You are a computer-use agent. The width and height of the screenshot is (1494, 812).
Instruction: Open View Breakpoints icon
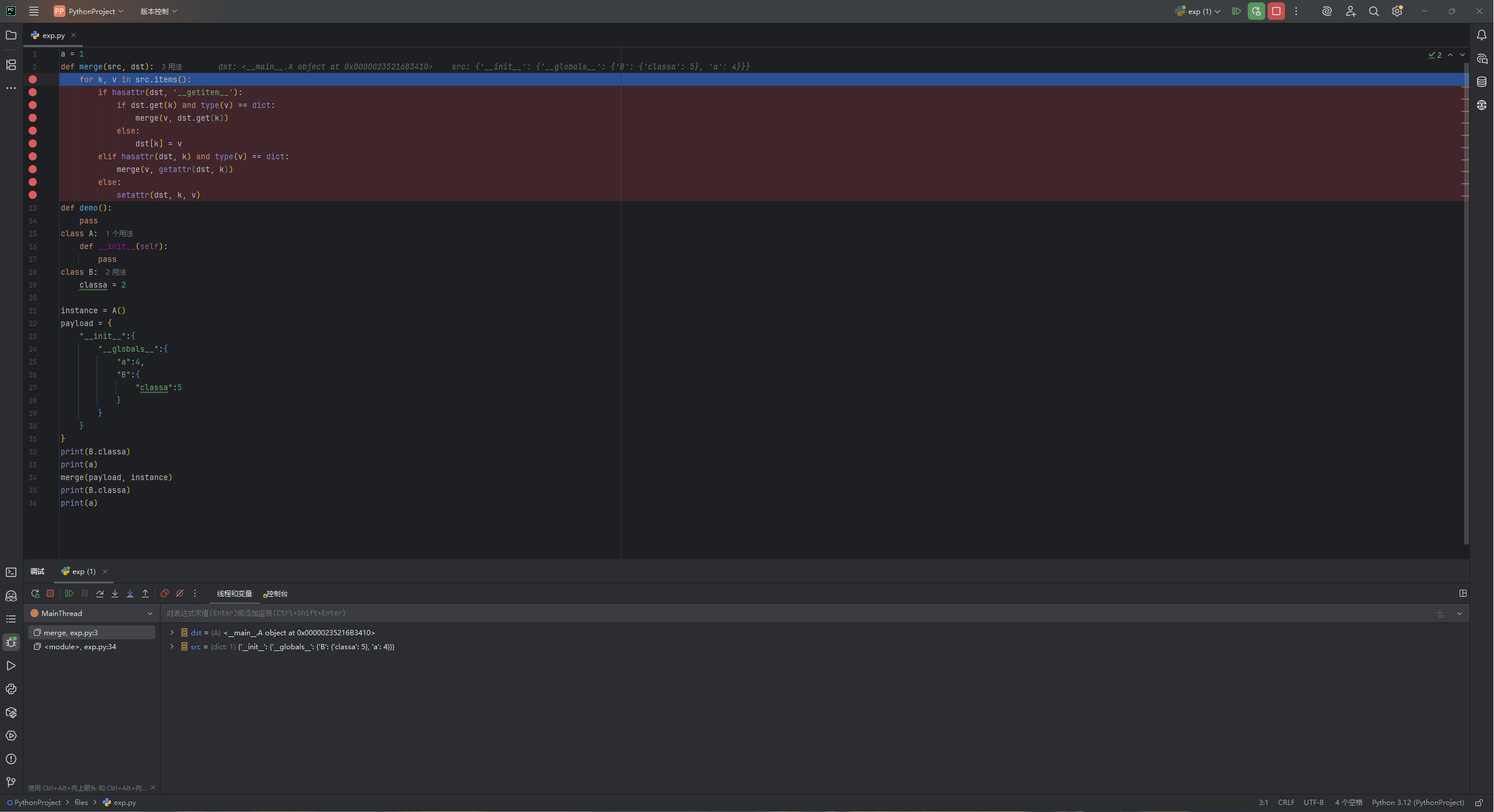pos(165,593)
